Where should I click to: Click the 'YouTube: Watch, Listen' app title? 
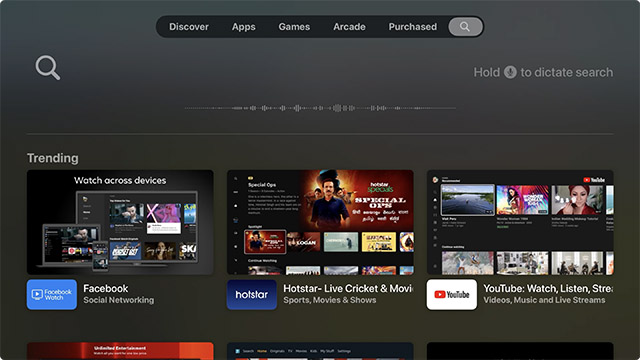(548, 289)
